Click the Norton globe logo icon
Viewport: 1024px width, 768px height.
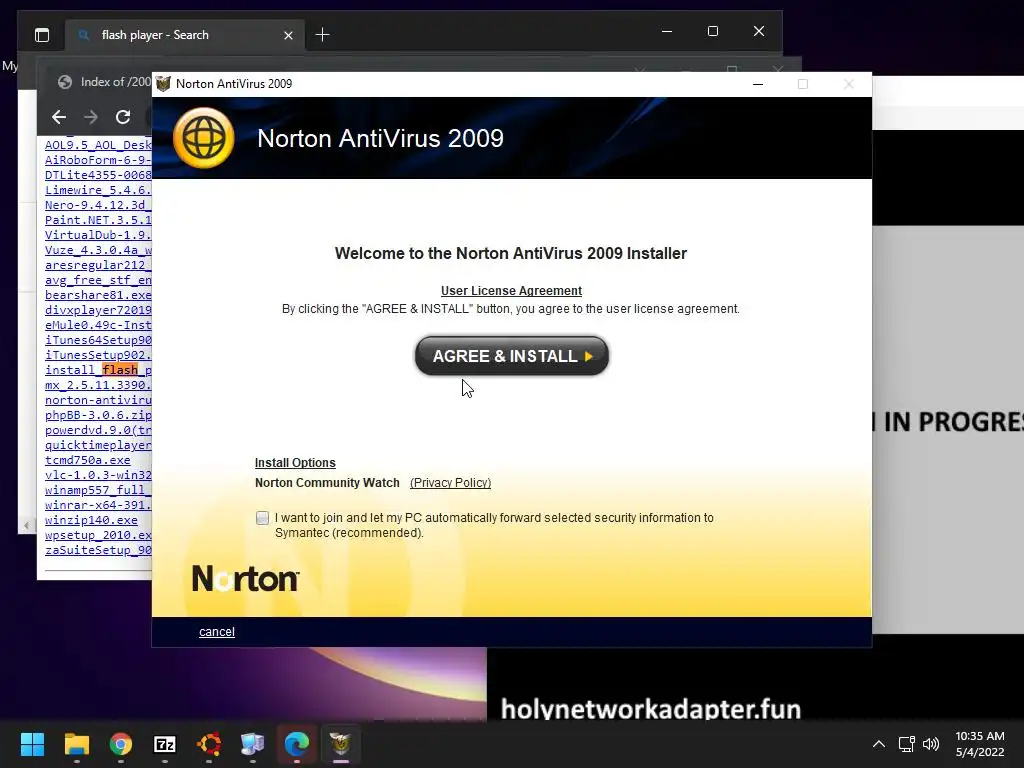(204, 138)
